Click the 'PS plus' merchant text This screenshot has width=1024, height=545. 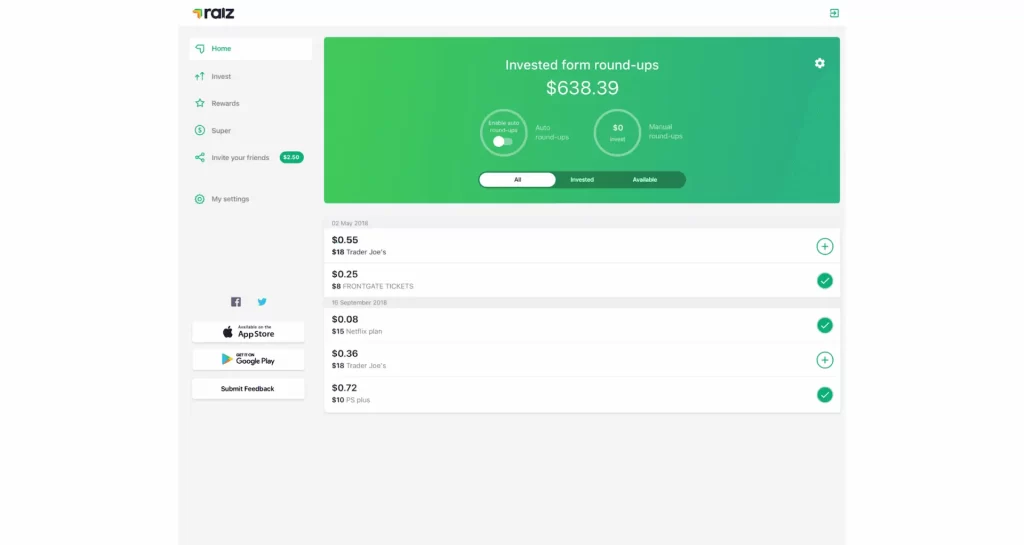(358, 400)
